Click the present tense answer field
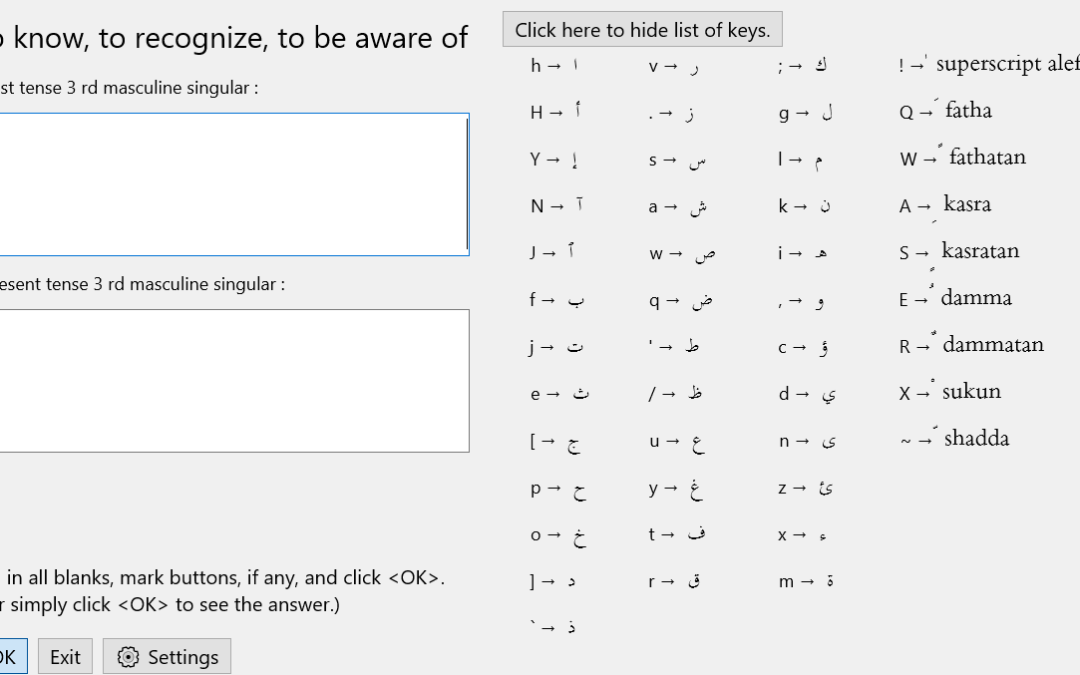 tap(230, 380)
